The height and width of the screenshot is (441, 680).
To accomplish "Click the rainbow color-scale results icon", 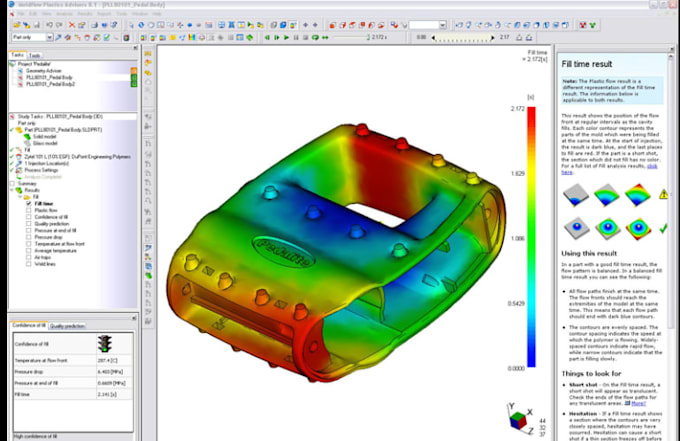I will click(191, 38).
